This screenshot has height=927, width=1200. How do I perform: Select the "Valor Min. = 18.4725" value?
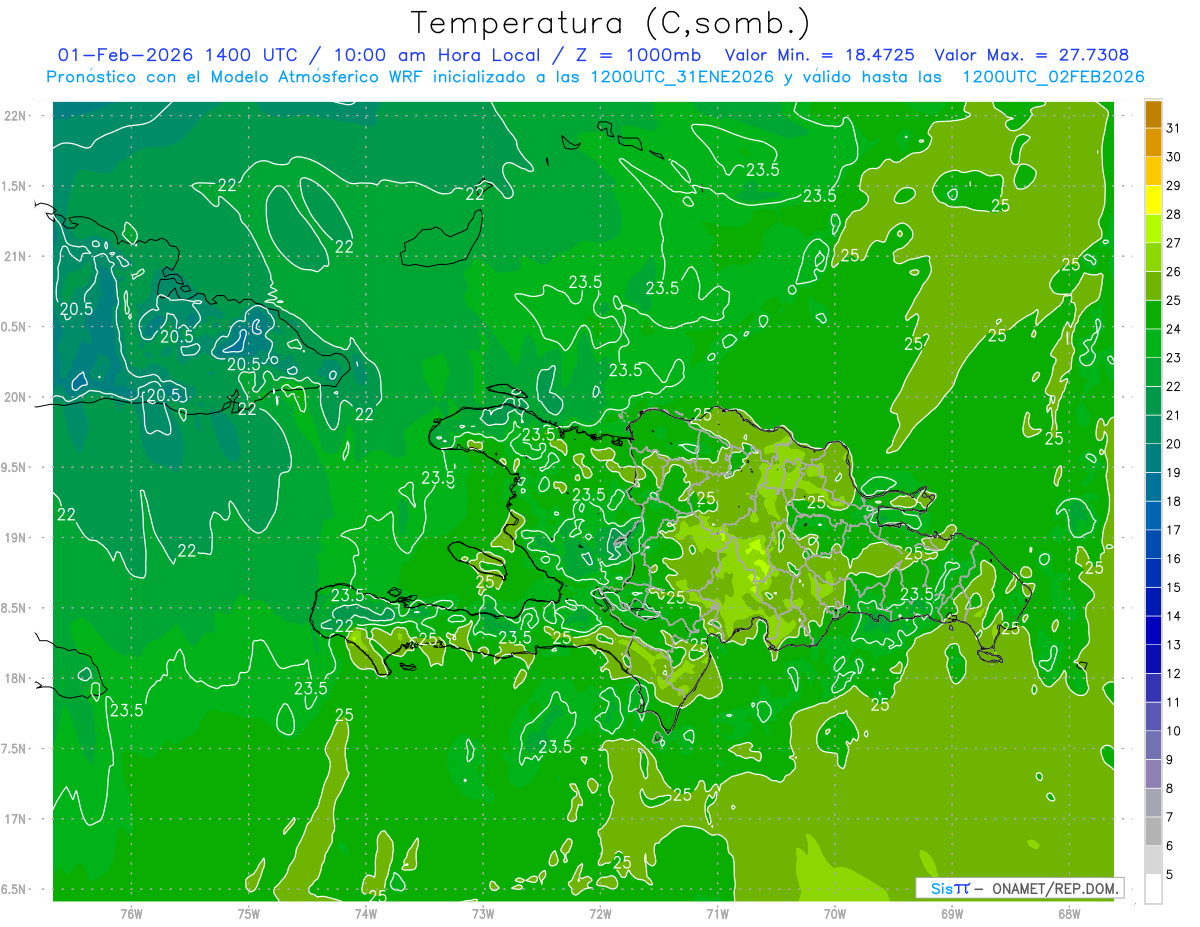click(x=819, y=55)
